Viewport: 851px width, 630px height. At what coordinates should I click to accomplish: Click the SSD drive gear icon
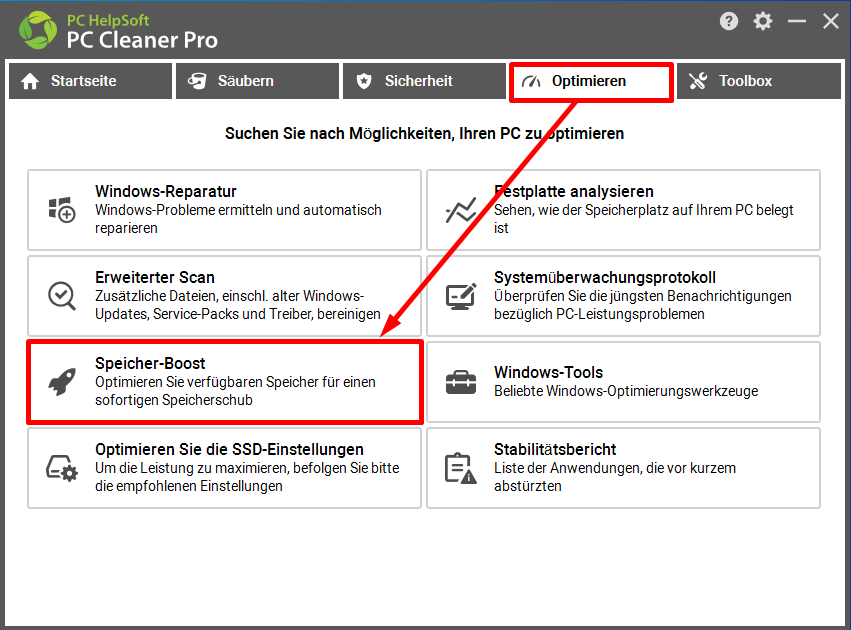click(62, 468)
